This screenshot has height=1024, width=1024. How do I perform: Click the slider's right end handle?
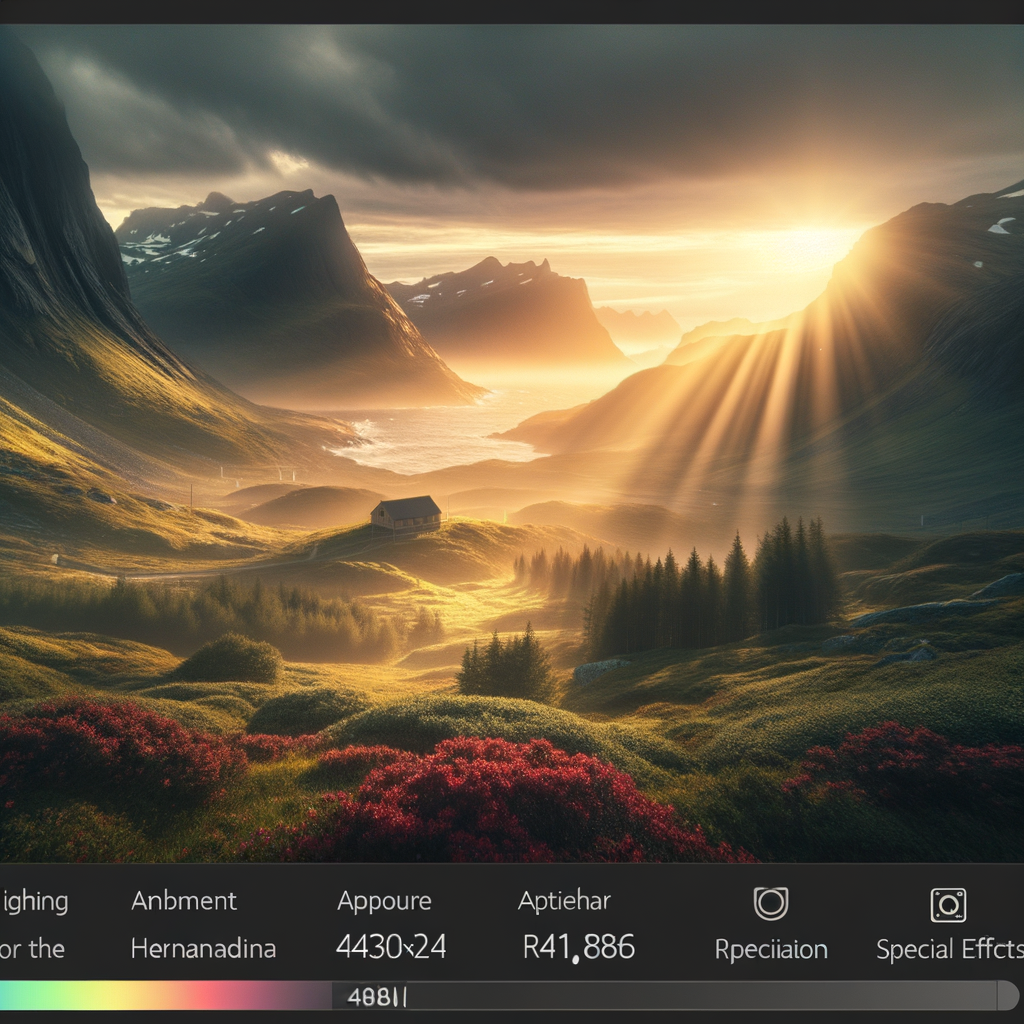pos(1007,996)
